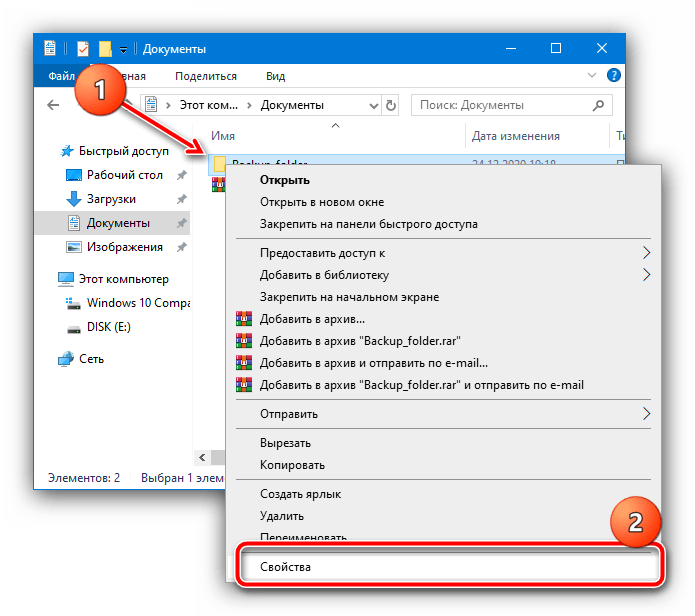
Task: Click the horizontal scrollbar's left arrow
Action: click(x=203, y=457)
